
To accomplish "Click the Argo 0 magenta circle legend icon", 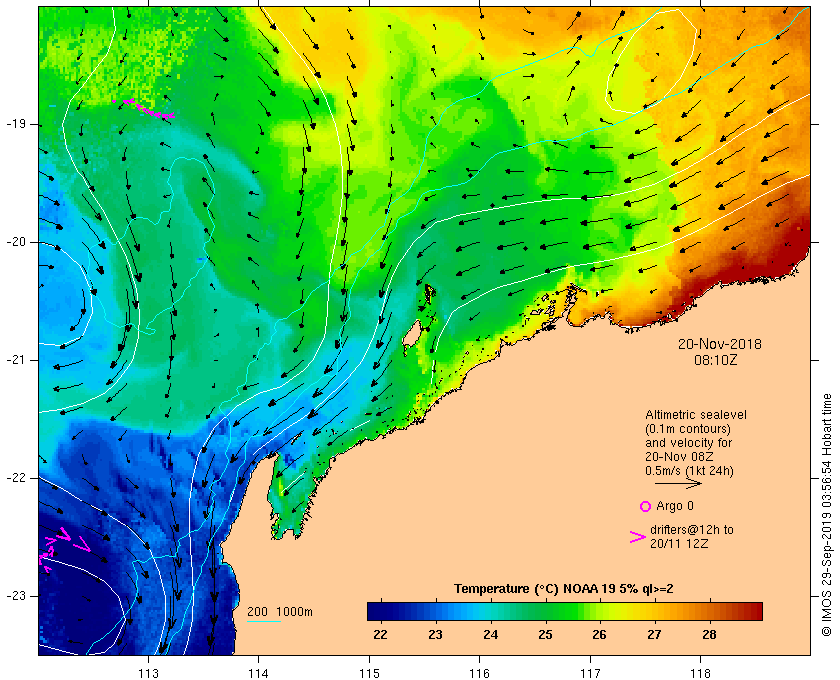I will click(x=645, y=506).
